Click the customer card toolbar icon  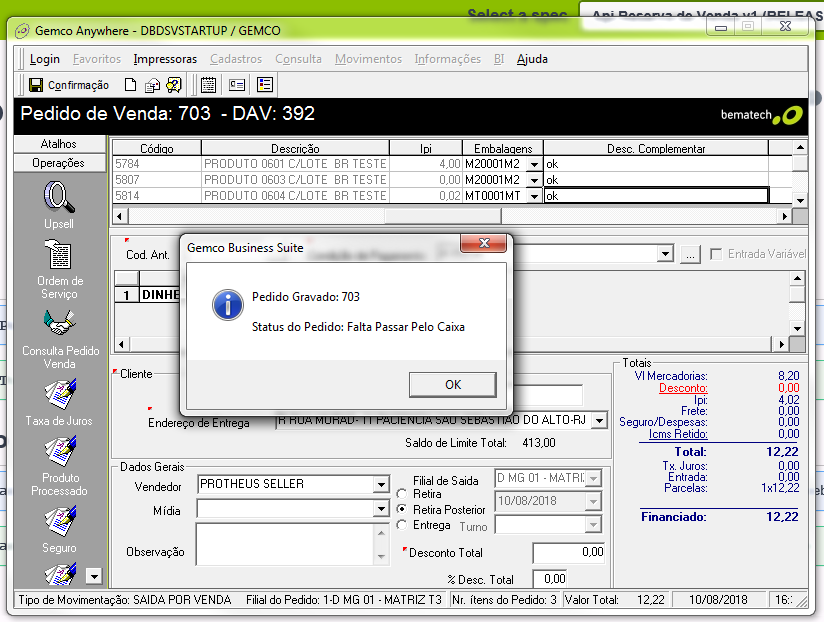pyautogui.click(x=237, y=85)
